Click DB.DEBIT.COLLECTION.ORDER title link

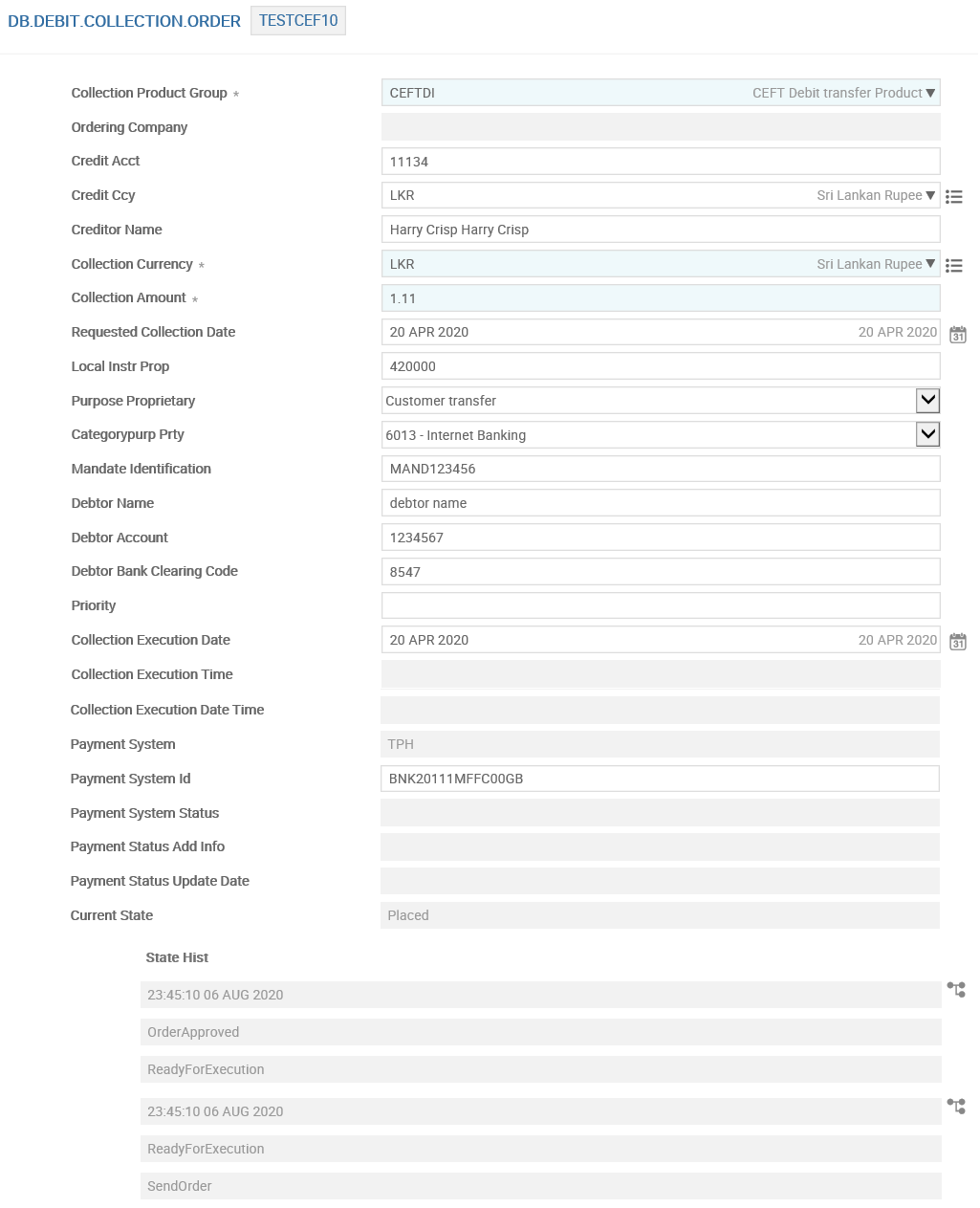tap(124, 21)
